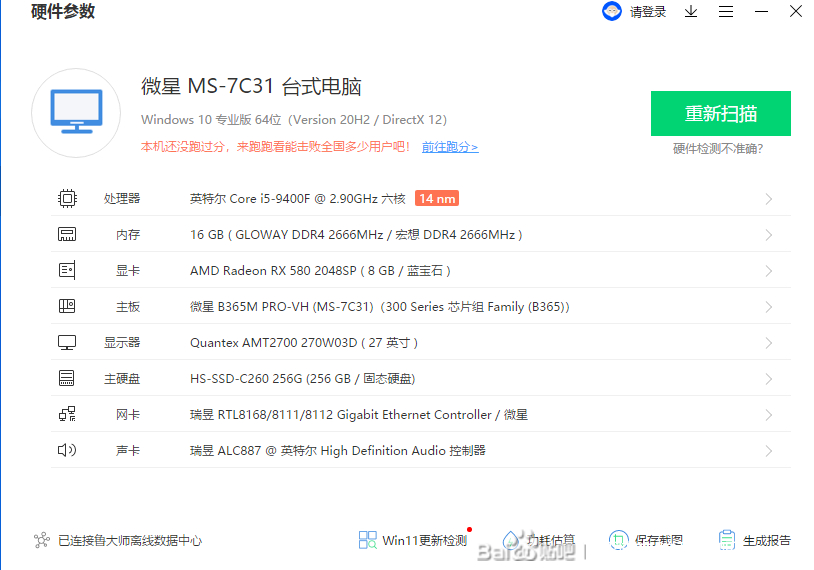
Task: Click the red 本机还没跑过分 notice text
Action: pyautogui.click(x=276, y=147)
